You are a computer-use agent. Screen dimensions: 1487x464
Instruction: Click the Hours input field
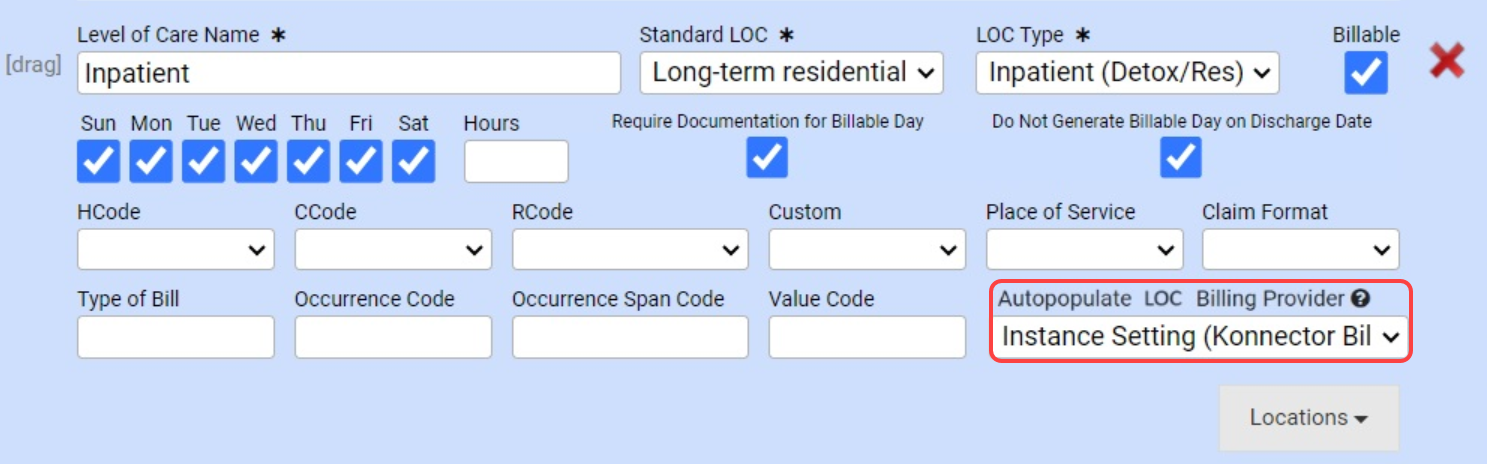pyautogui.click(x=516, y=162)
